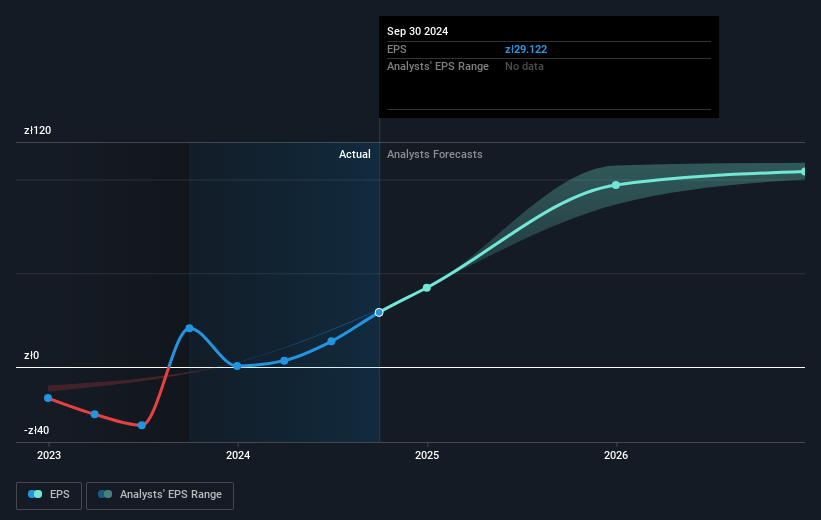Click the EPS point just after 2024 start

tap(284, 361)
